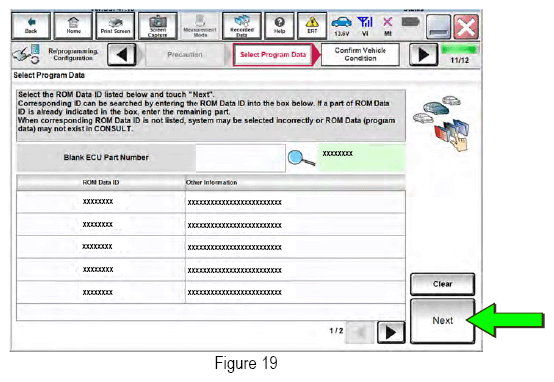Click the third row's Other Information cell
Viewport: 554px width, 382px height.
click(295, 247)
